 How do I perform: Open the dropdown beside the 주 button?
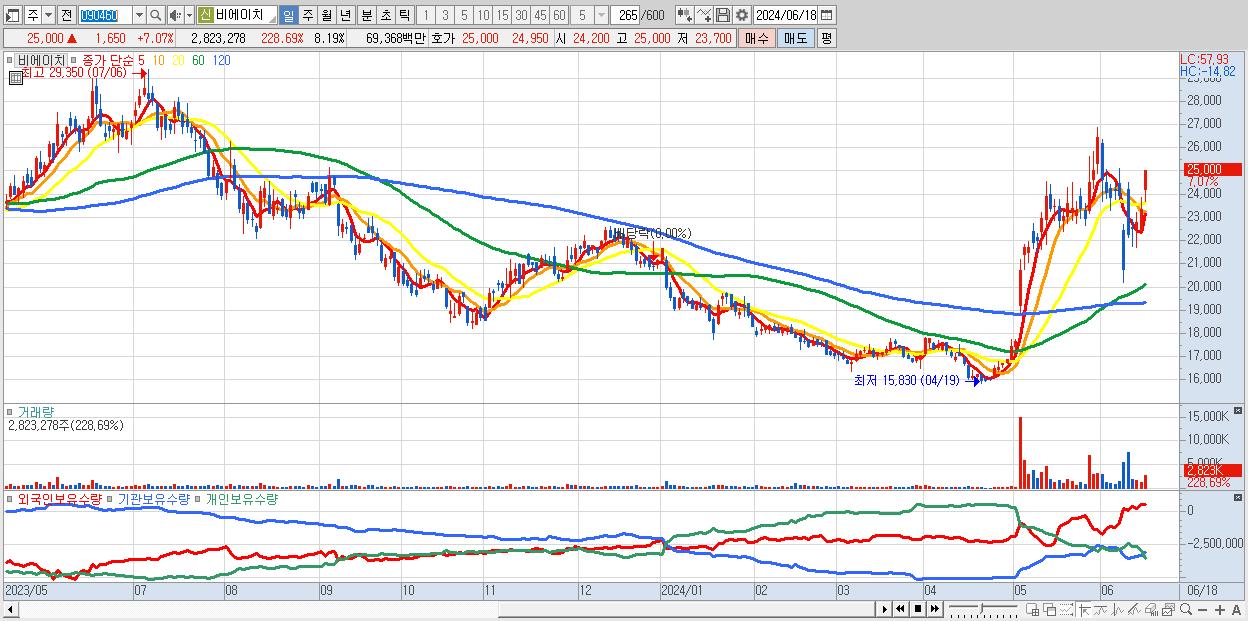[x=48, y=16]
